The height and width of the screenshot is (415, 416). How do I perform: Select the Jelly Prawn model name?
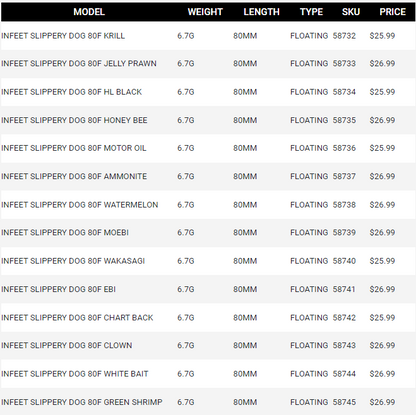point(79,64)
